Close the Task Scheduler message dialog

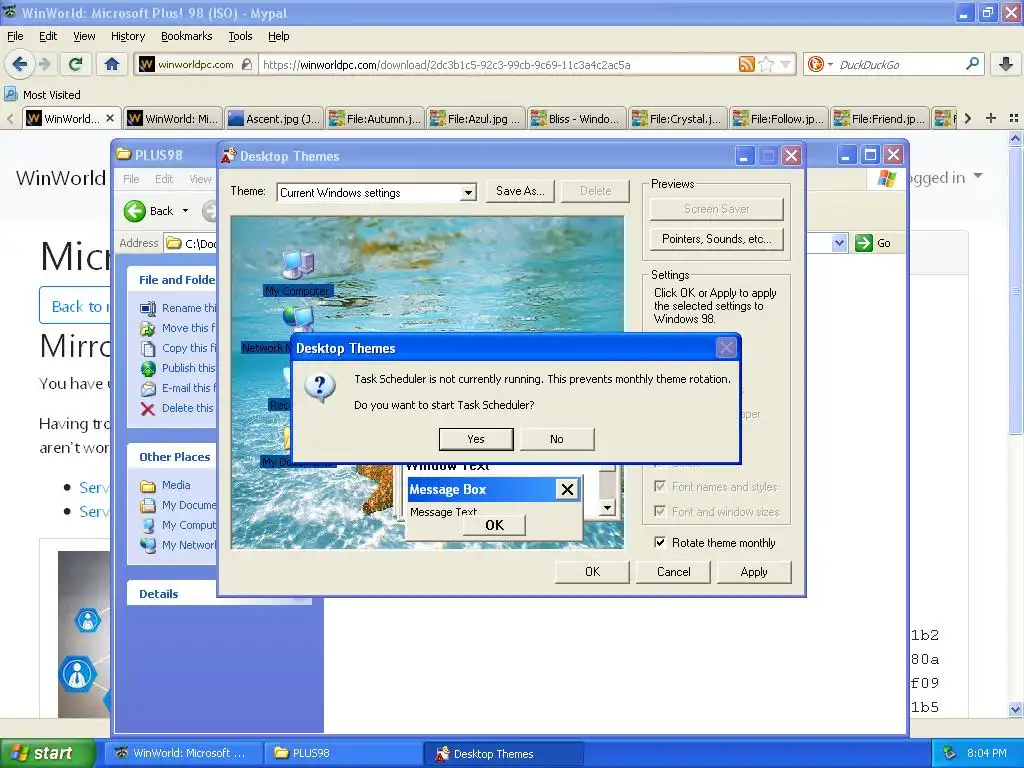tap(726, 347)
